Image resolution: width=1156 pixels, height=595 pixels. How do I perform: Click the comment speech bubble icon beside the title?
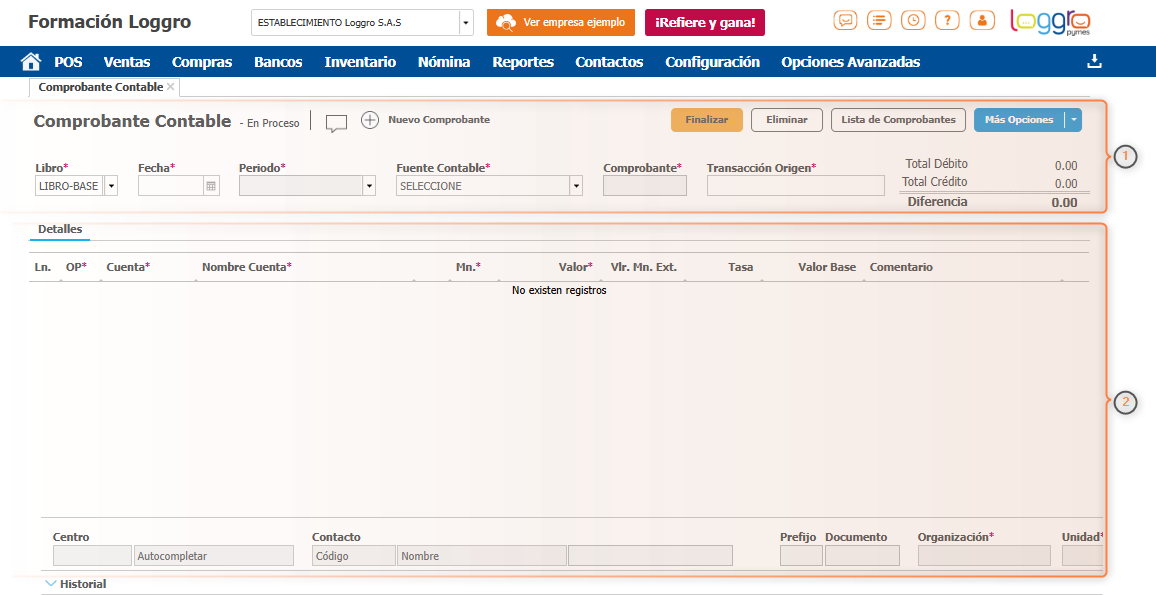(336, 123)
